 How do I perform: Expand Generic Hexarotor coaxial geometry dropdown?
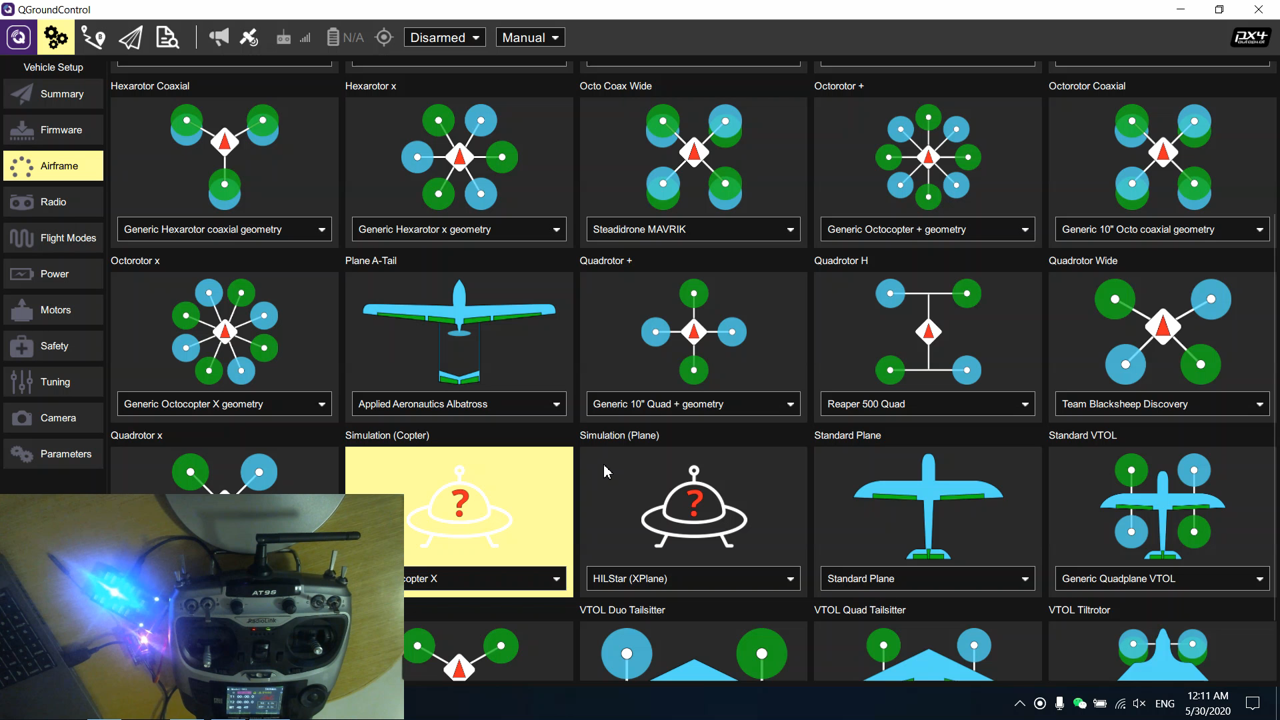225,229
